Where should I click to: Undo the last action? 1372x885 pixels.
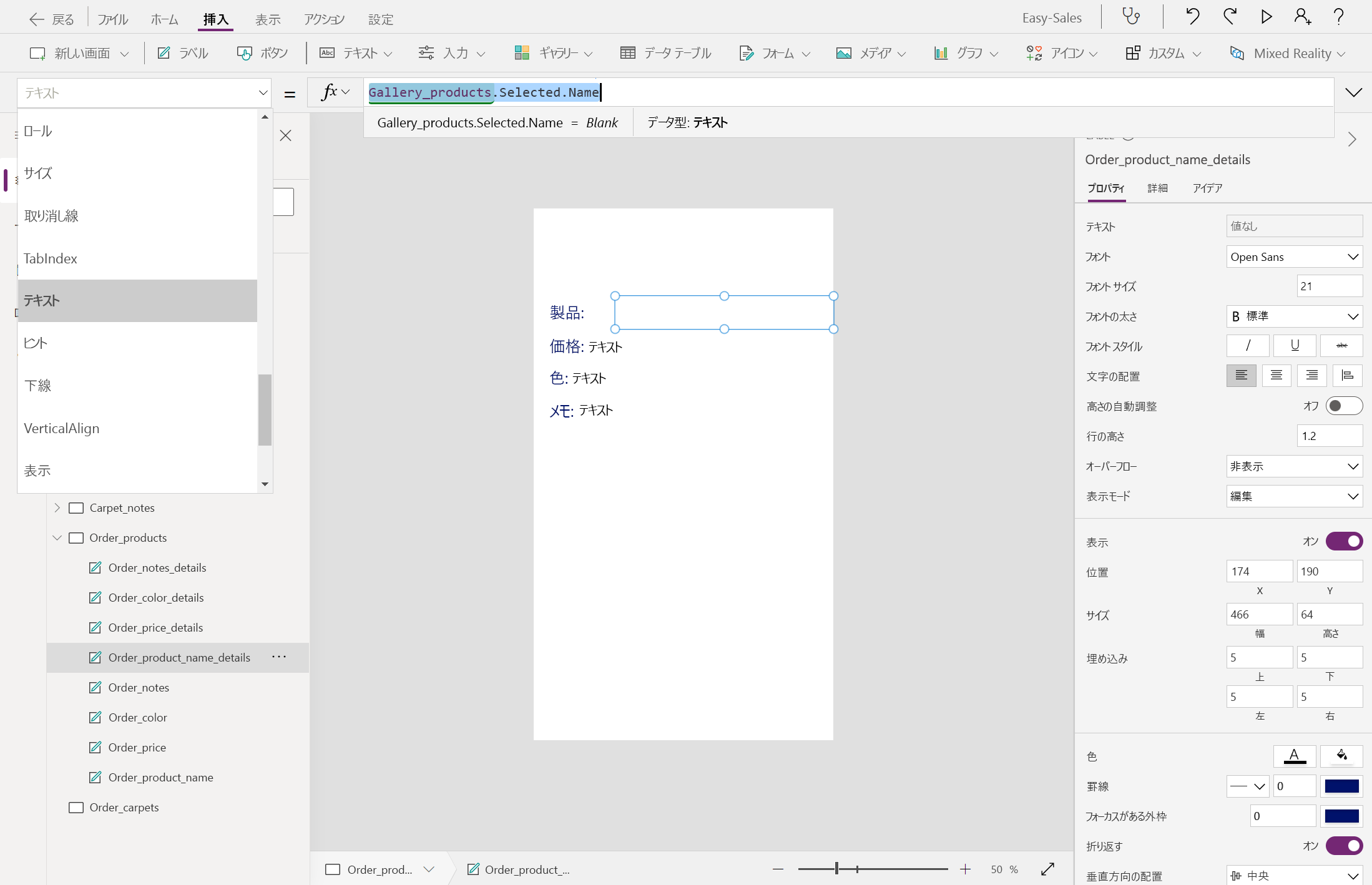[x=1192, y=16]
